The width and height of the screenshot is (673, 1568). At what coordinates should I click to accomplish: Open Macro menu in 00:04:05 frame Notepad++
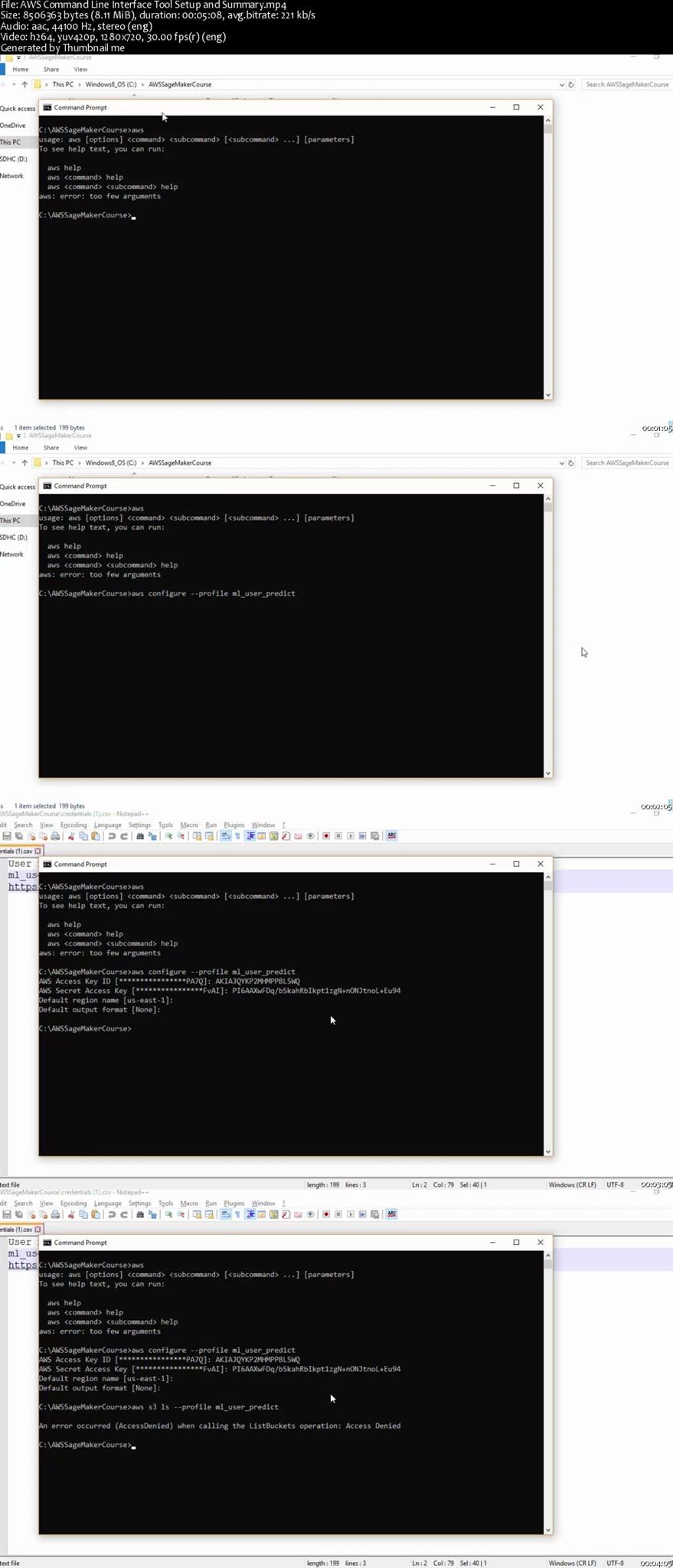pyautogui.click(x=189, y=1204)
